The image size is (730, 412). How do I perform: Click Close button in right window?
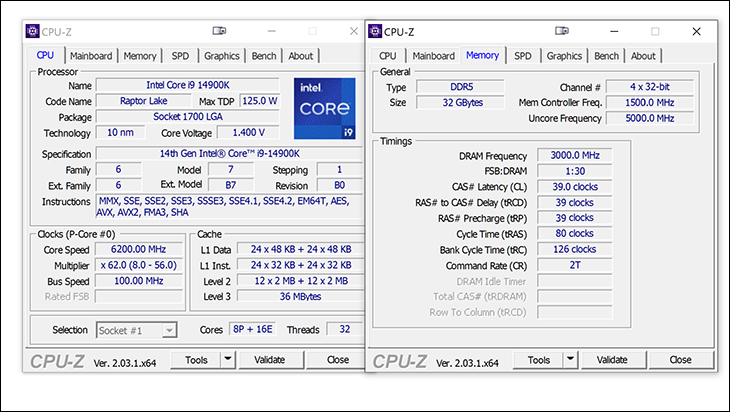(681, 360)
